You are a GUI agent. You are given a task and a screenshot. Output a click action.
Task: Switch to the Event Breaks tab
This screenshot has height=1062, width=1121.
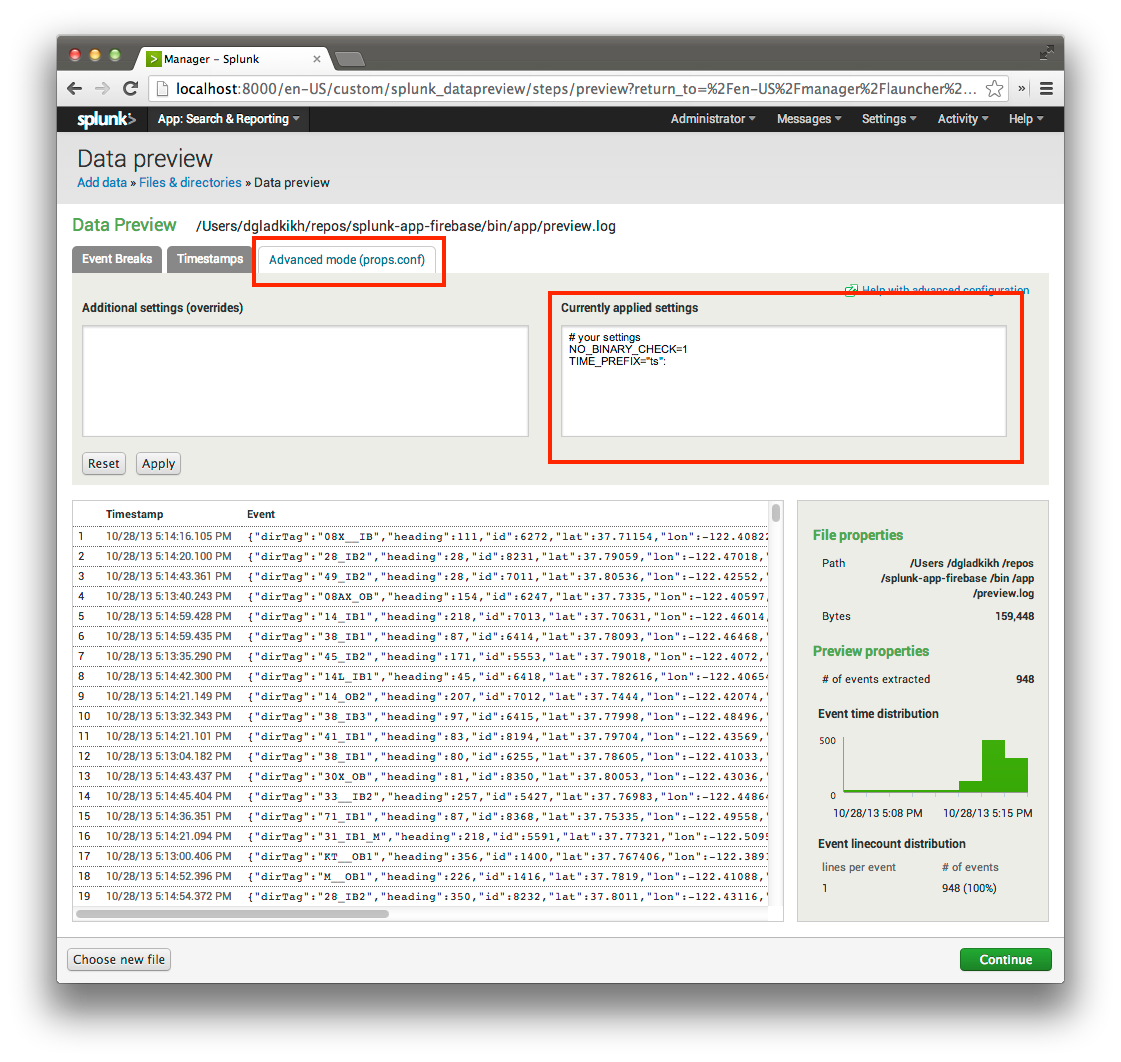click(x=117, y=259)
